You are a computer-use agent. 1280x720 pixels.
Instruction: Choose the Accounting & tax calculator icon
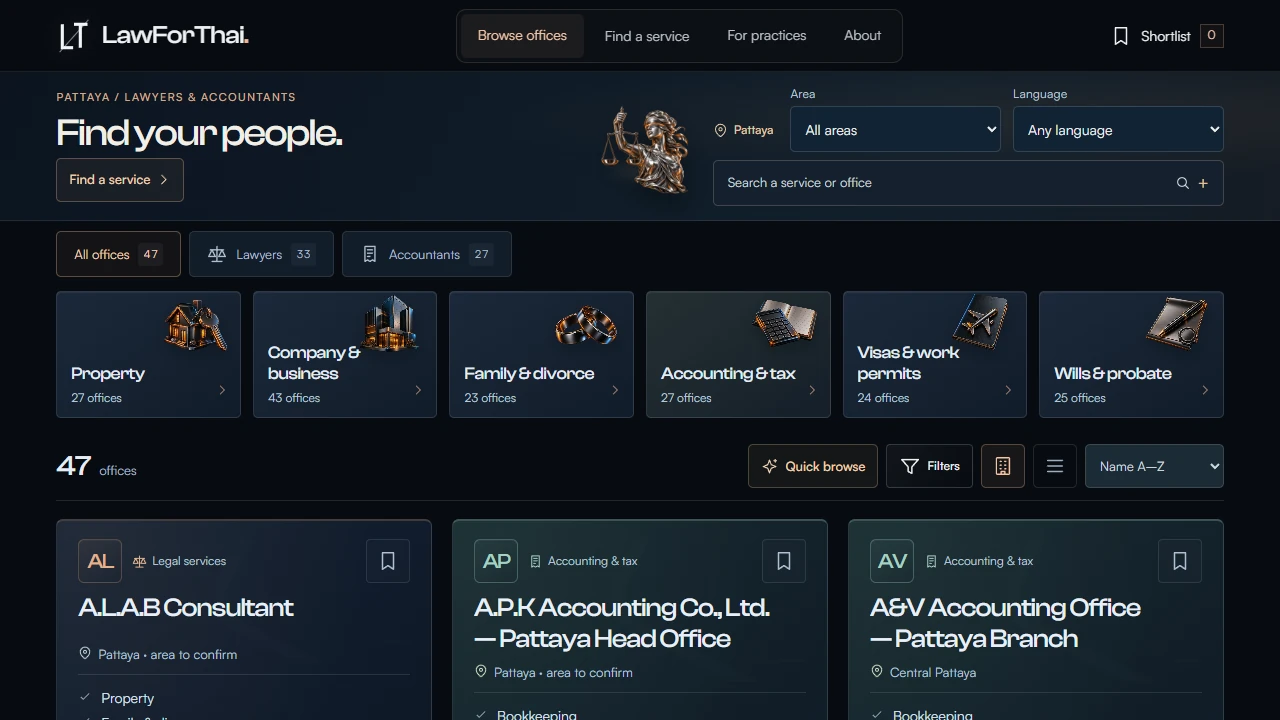[785, 323]
